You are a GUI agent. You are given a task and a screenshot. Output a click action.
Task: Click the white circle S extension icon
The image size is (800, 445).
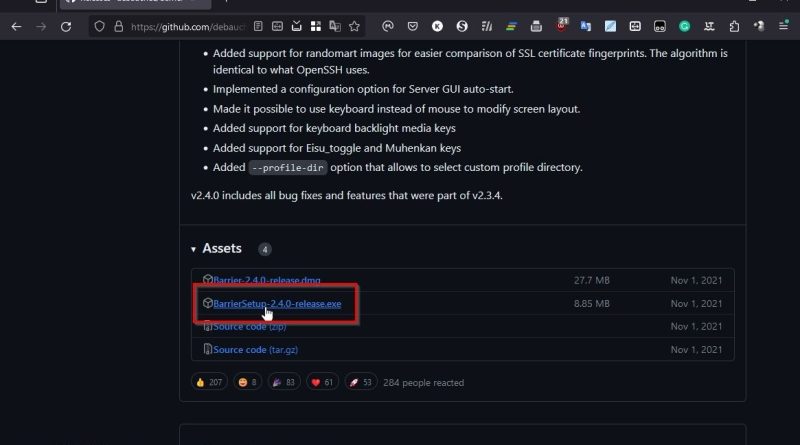click(462, 27)
